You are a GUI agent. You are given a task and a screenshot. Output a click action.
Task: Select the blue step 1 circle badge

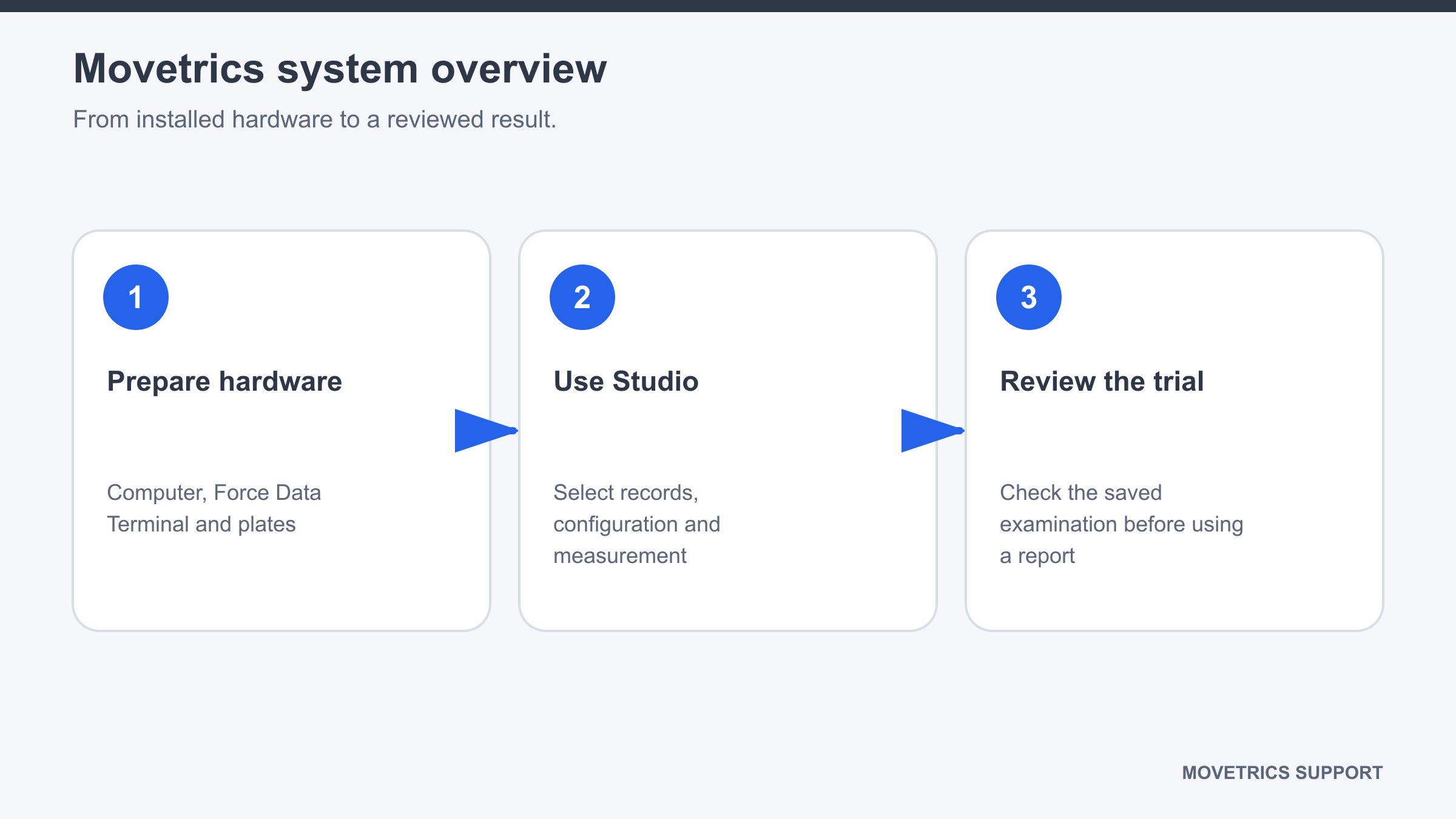(x=136, y=297)
